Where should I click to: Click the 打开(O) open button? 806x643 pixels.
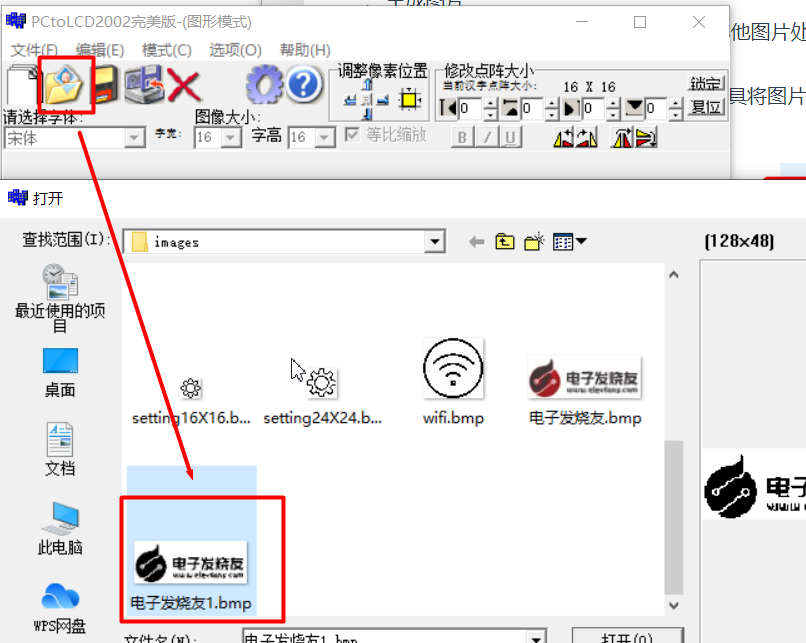(x=627, y=636)
